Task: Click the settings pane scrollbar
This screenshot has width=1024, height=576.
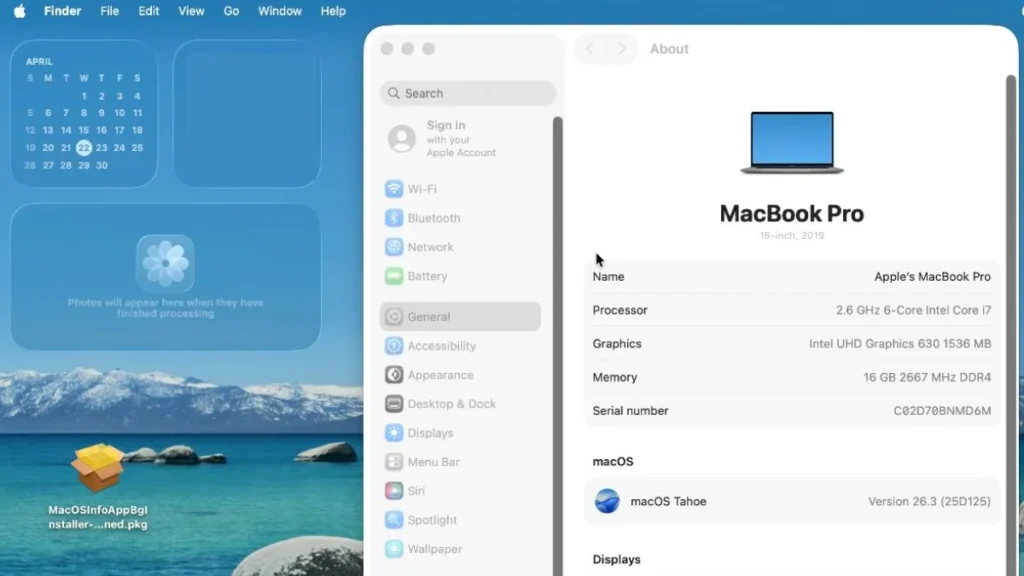Action: [x=1011, y=200]
